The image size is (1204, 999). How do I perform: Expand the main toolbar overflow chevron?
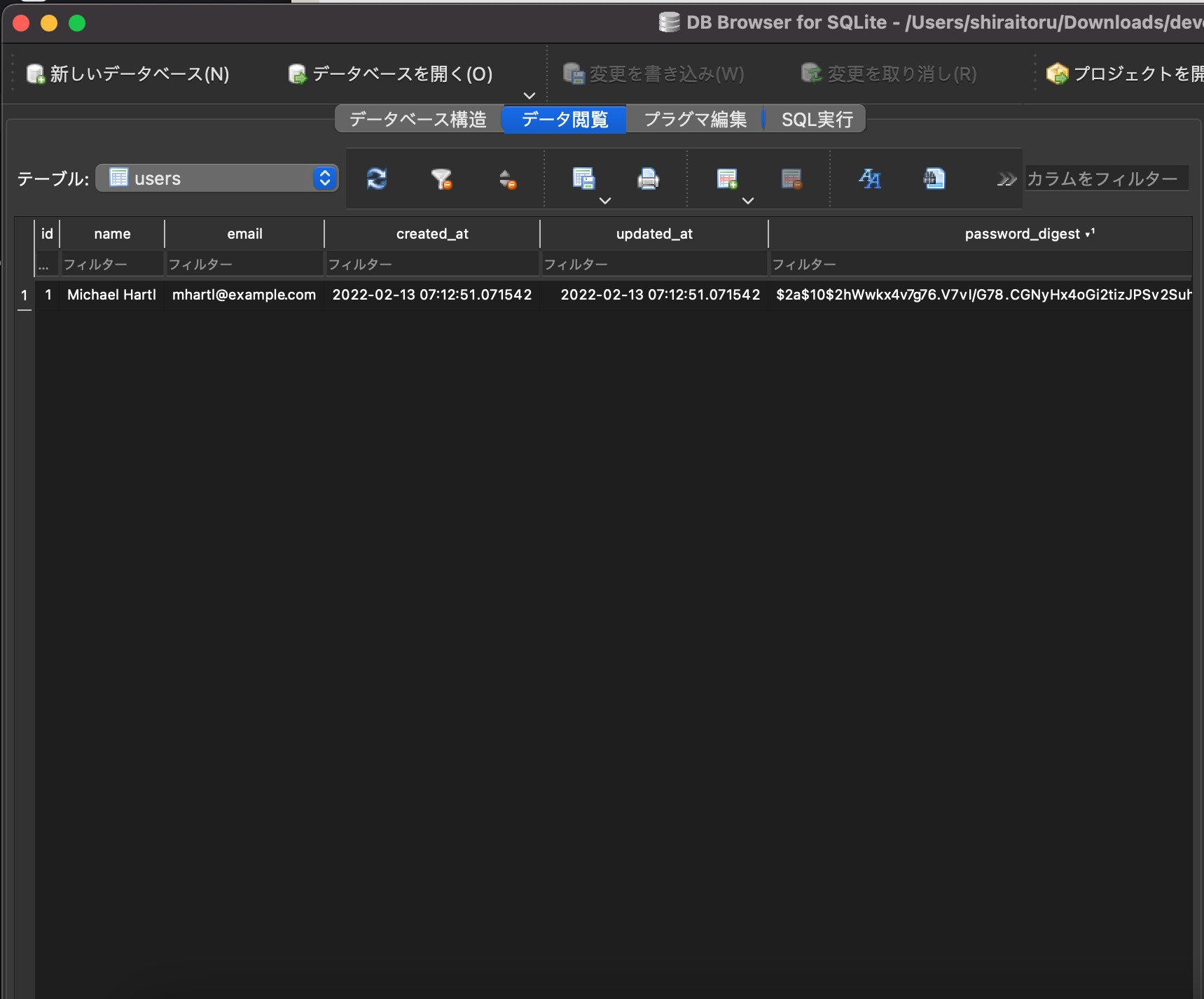pyautogui.click(x=530, y=95)
